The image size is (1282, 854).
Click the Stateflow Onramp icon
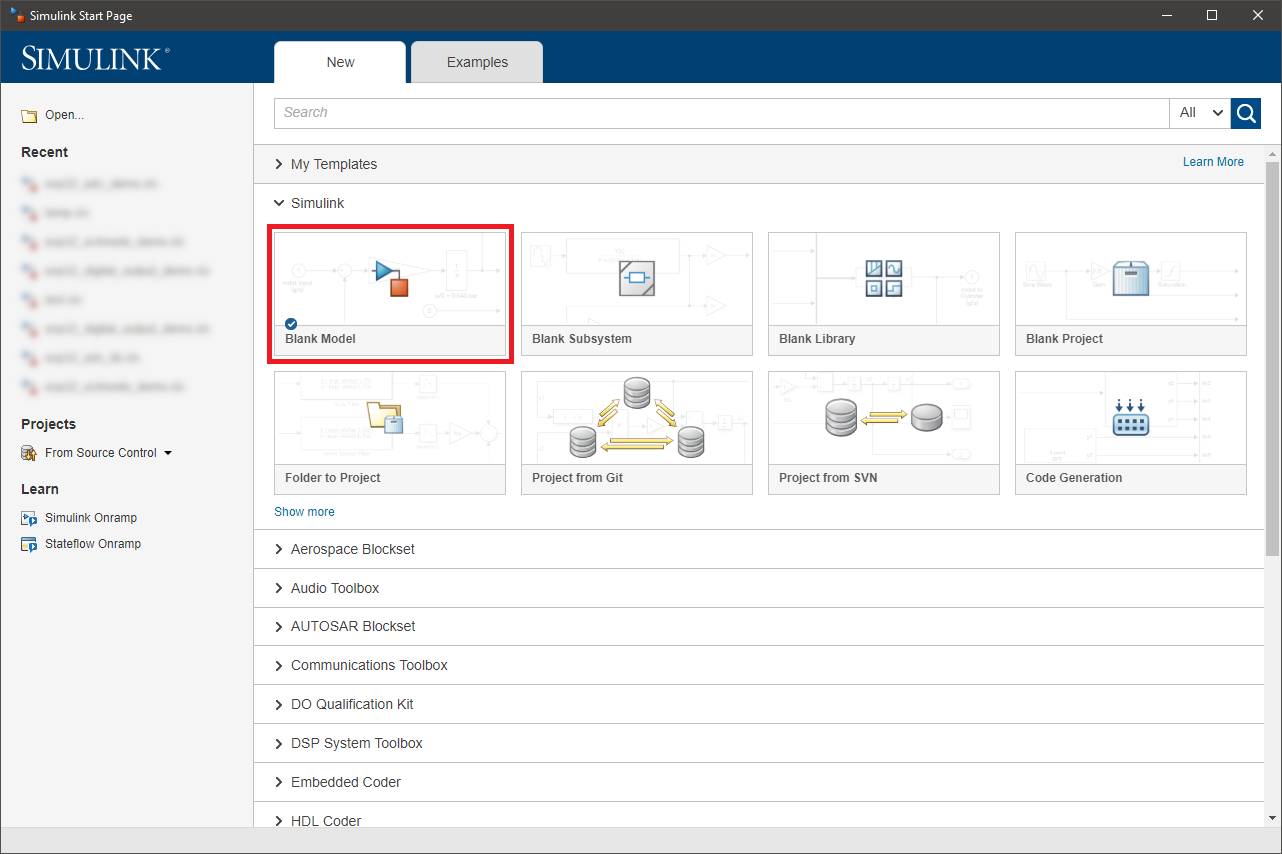pyautogui.click(x=29, y=544)
